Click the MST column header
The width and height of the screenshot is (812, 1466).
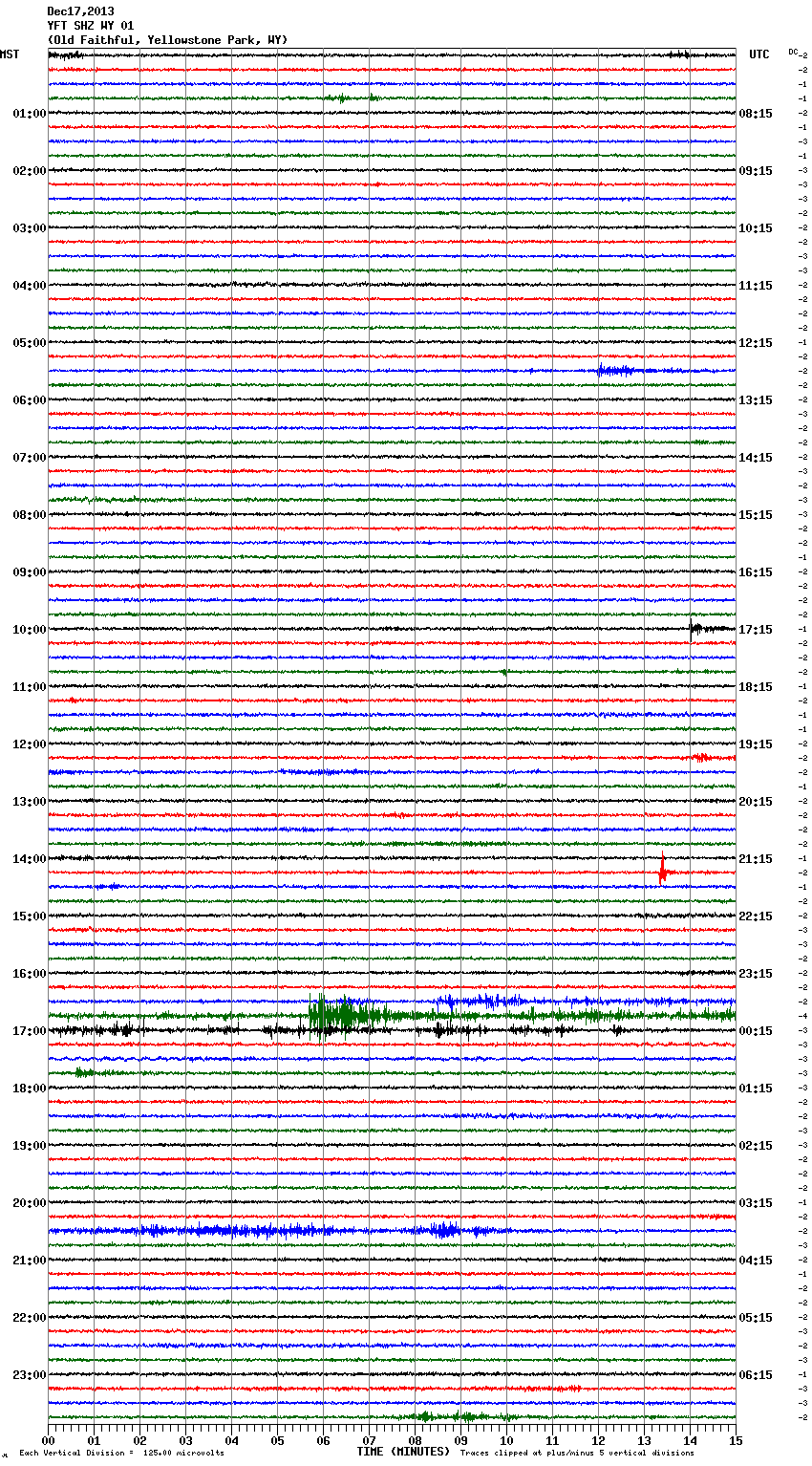(x=10, y=54)
